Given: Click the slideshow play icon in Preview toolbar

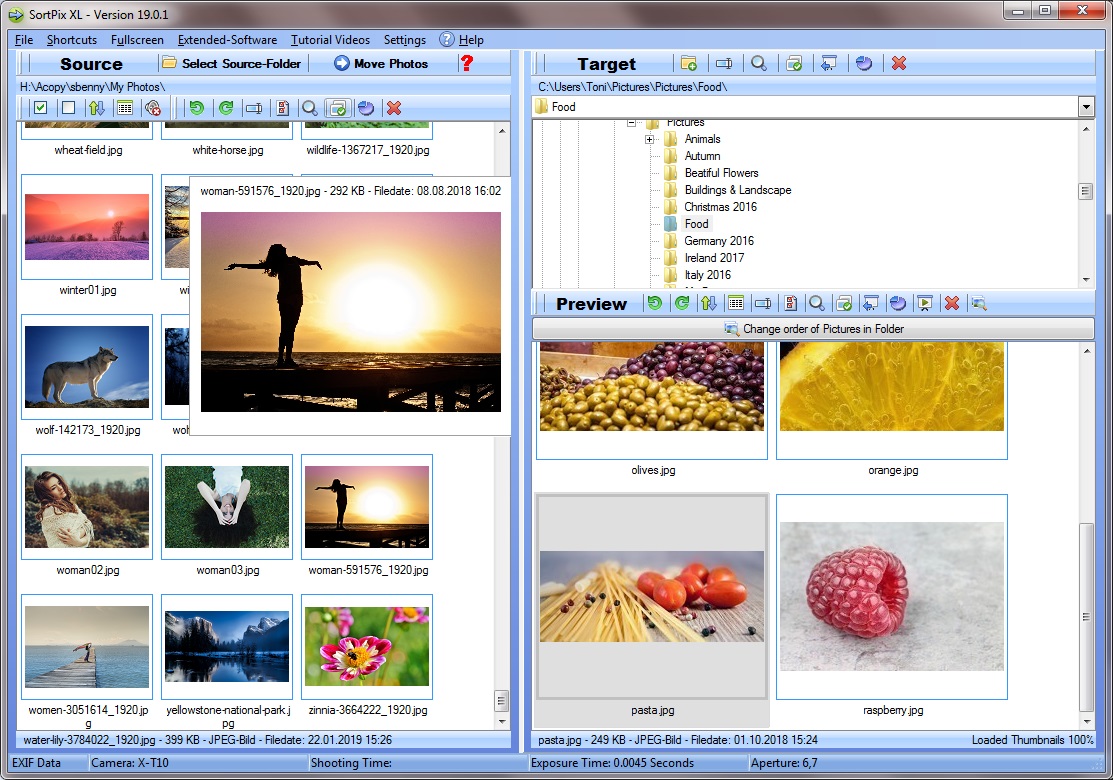Looking at the screenshot, I should click(925, 303).
